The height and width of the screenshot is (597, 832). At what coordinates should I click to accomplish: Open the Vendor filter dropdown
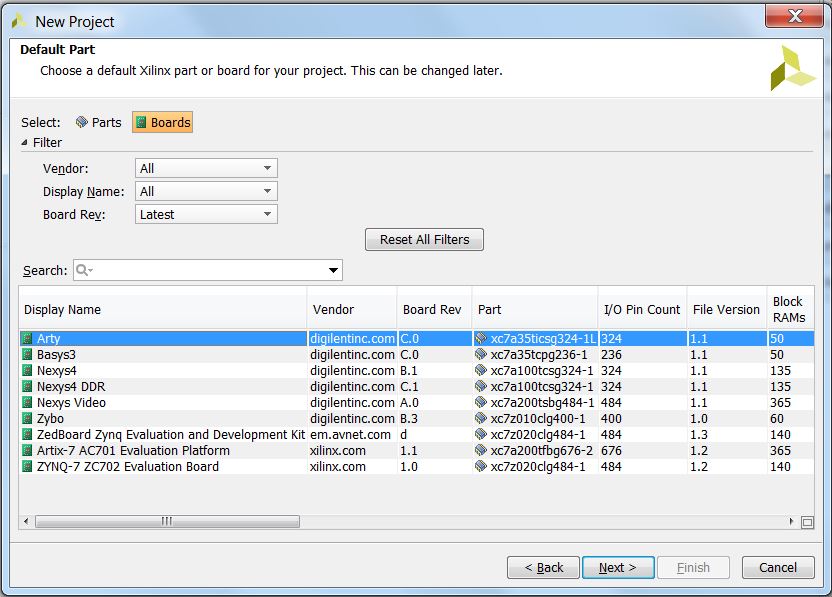[x=206, y=168]
